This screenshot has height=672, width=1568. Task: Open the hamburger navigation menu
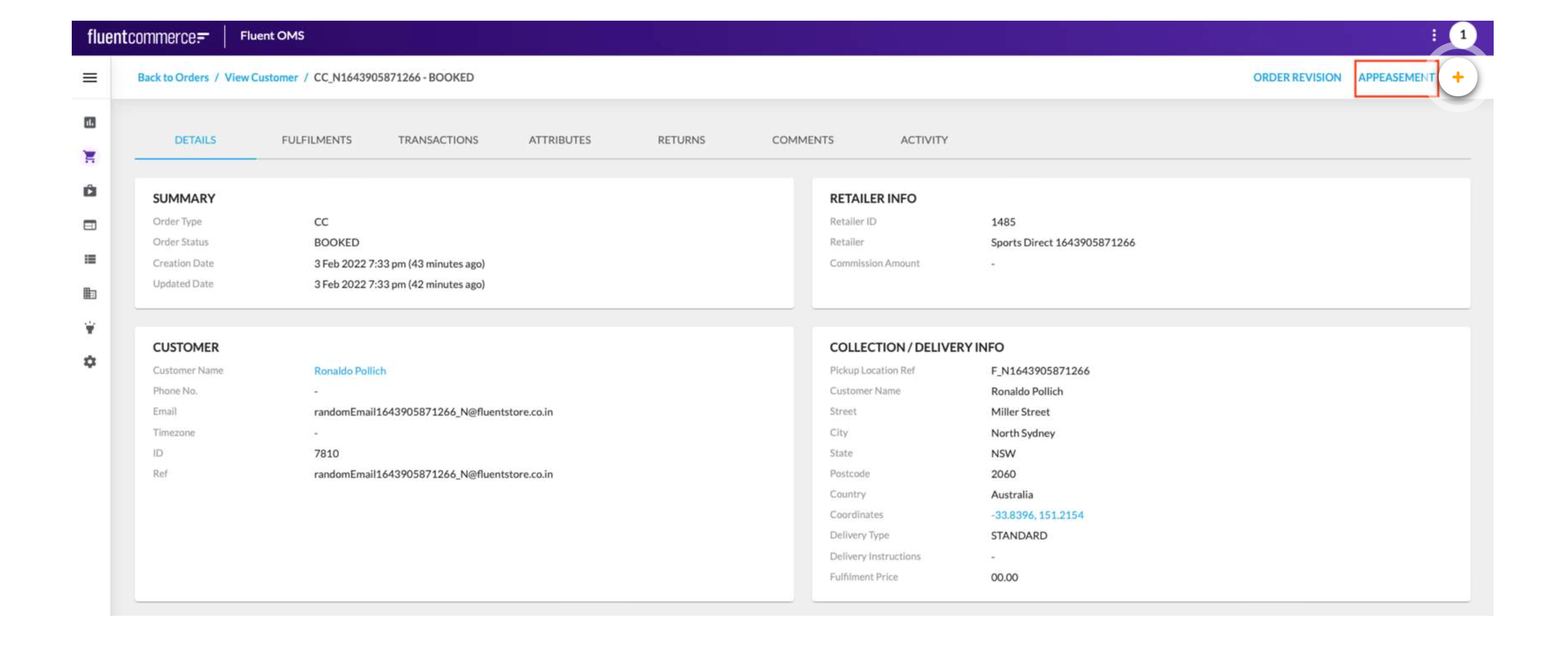[x=90, y=78]
